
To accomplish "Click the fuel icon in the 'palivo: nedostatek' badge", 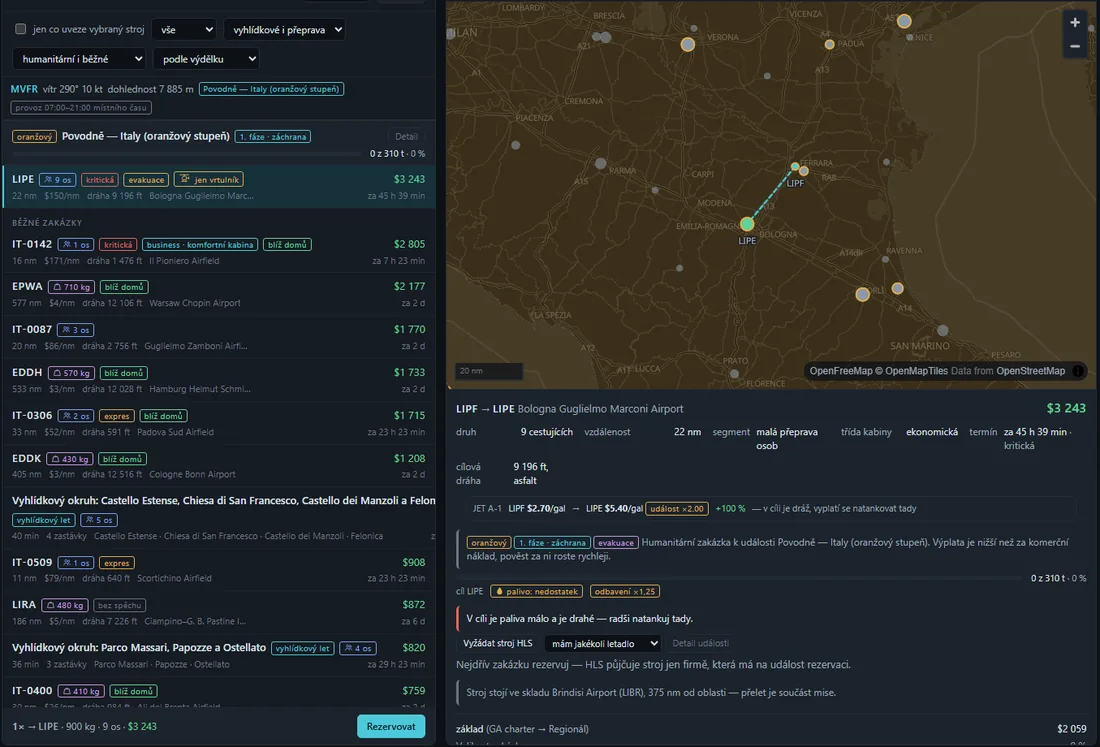I will [x=499, y=591].
